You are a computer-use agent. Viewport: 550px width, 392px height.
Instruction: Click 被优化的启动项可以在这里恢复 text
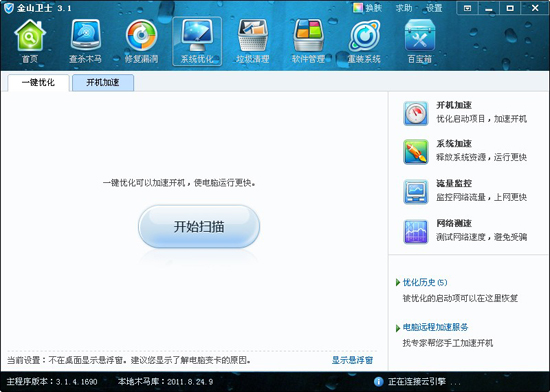(460, 298)
